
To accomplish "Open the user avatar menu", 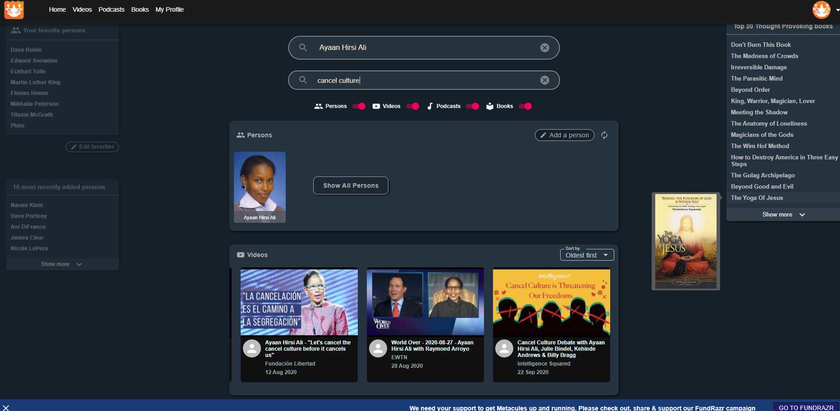I will click(x=821, y=10).
